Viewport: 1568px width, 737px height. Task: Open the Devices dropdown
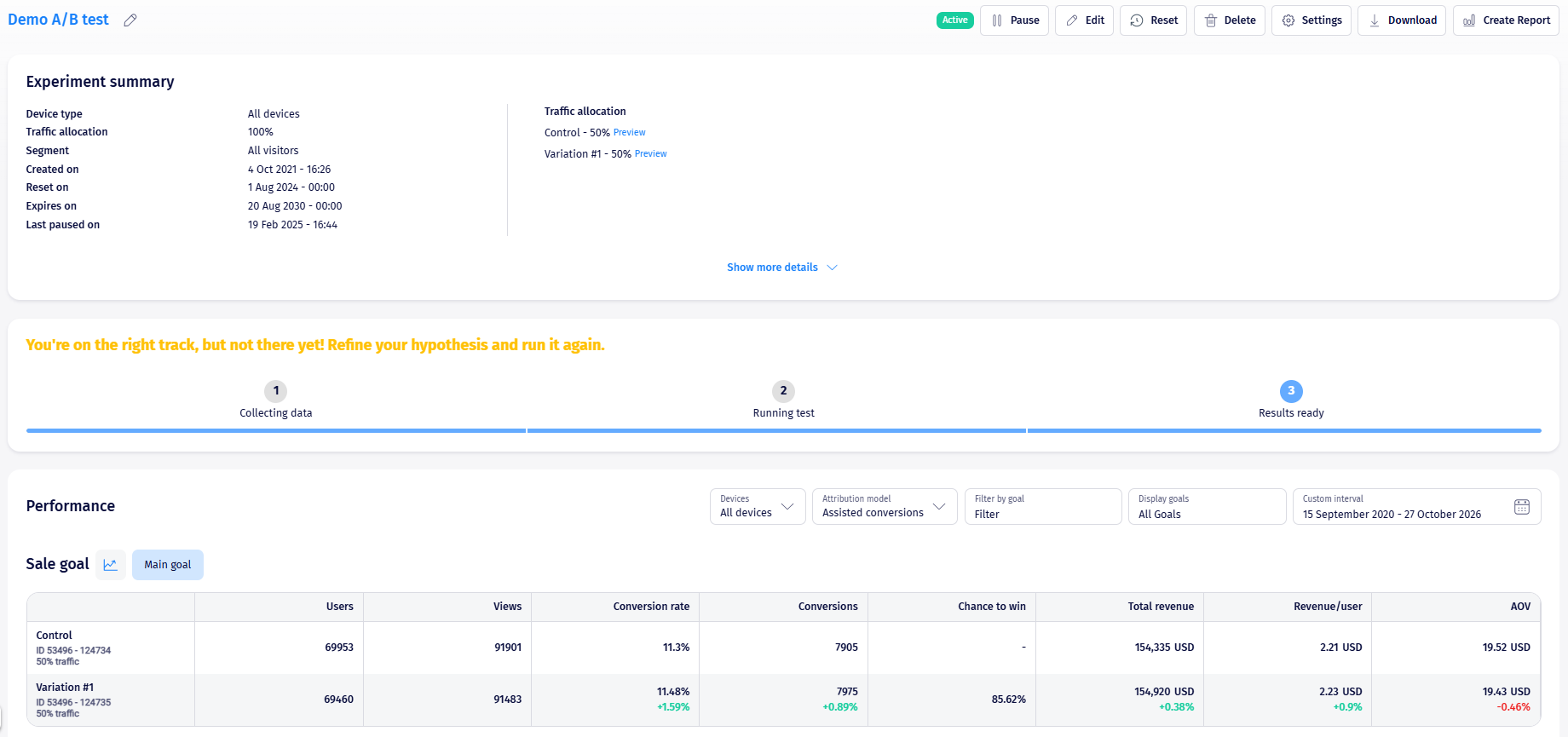tap(758, 507)
